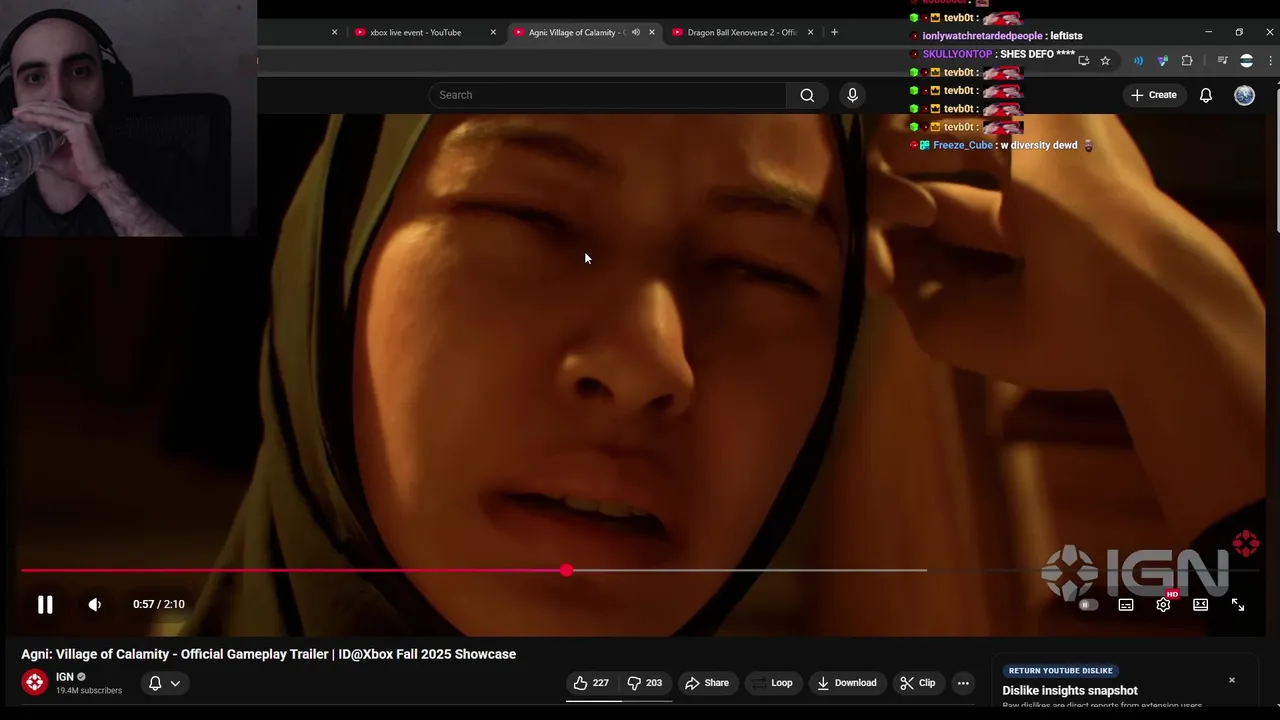Screen dimensions: 1280x720
Task: Click the subscription bell icon beside IGN
Action: [x=155, y=683]
